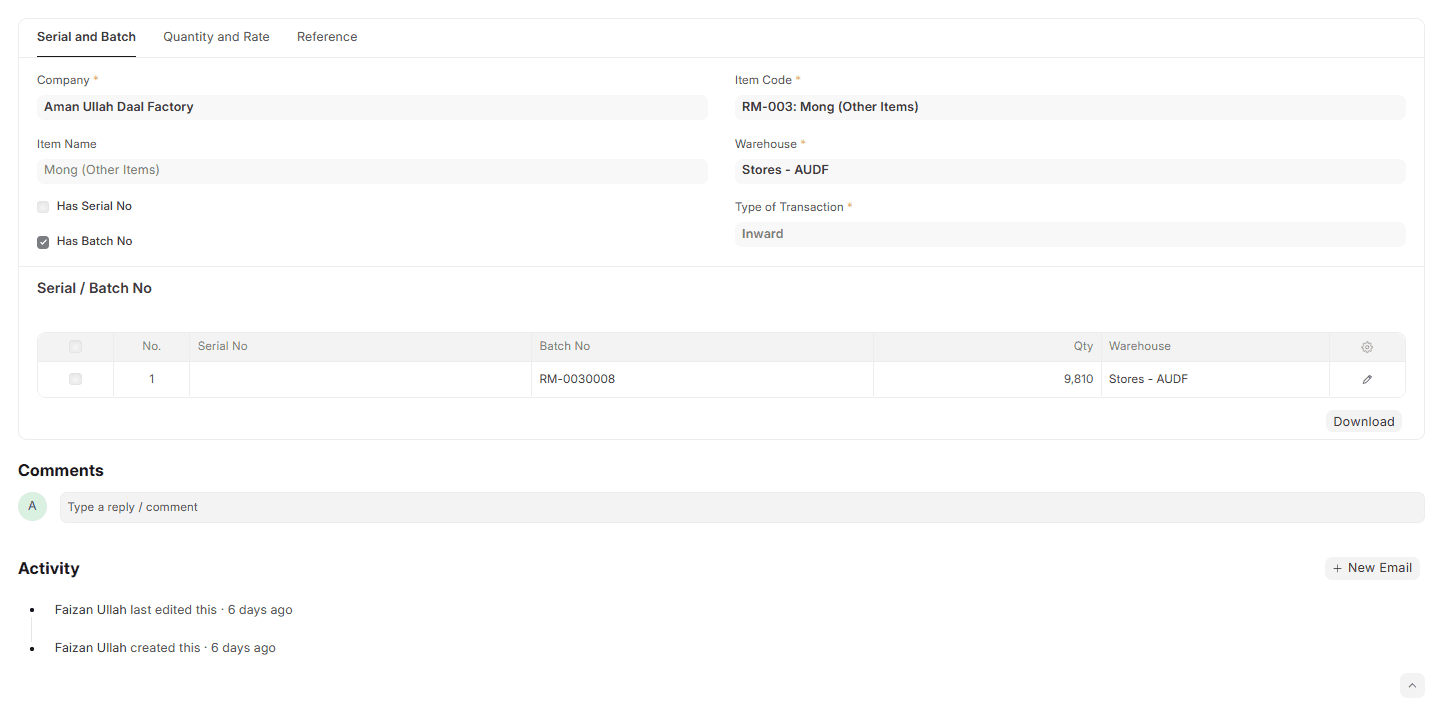Open the Item Code field RM-003
Viewport: 1455px width, 703px height.
pos(1070,107)
